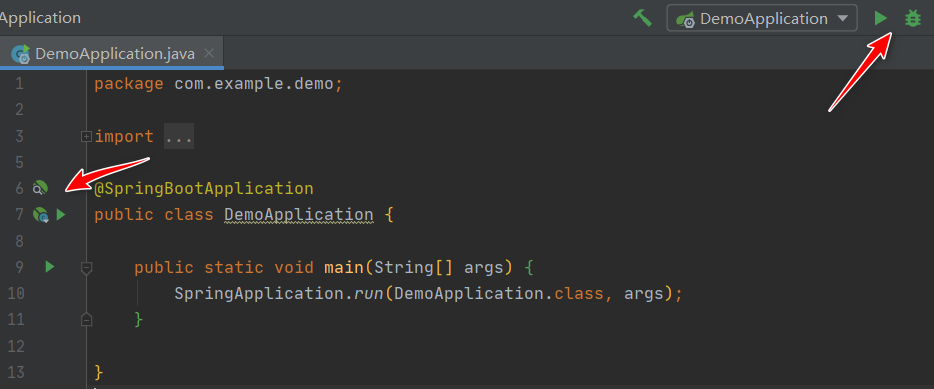Click the String[] parameter type on line 9
This screenshot has width=934, height=389.
pyautogui.click(x=413, y=267)
